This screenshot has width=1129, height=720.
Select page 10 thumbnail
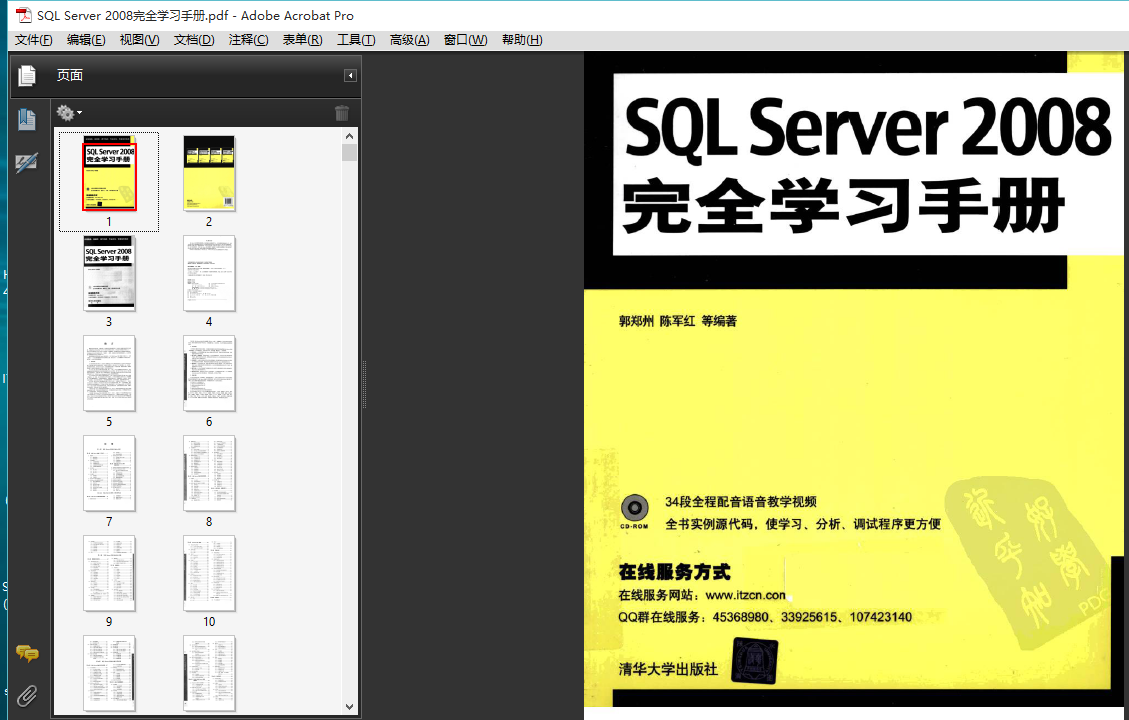click(x=209, y=573)
